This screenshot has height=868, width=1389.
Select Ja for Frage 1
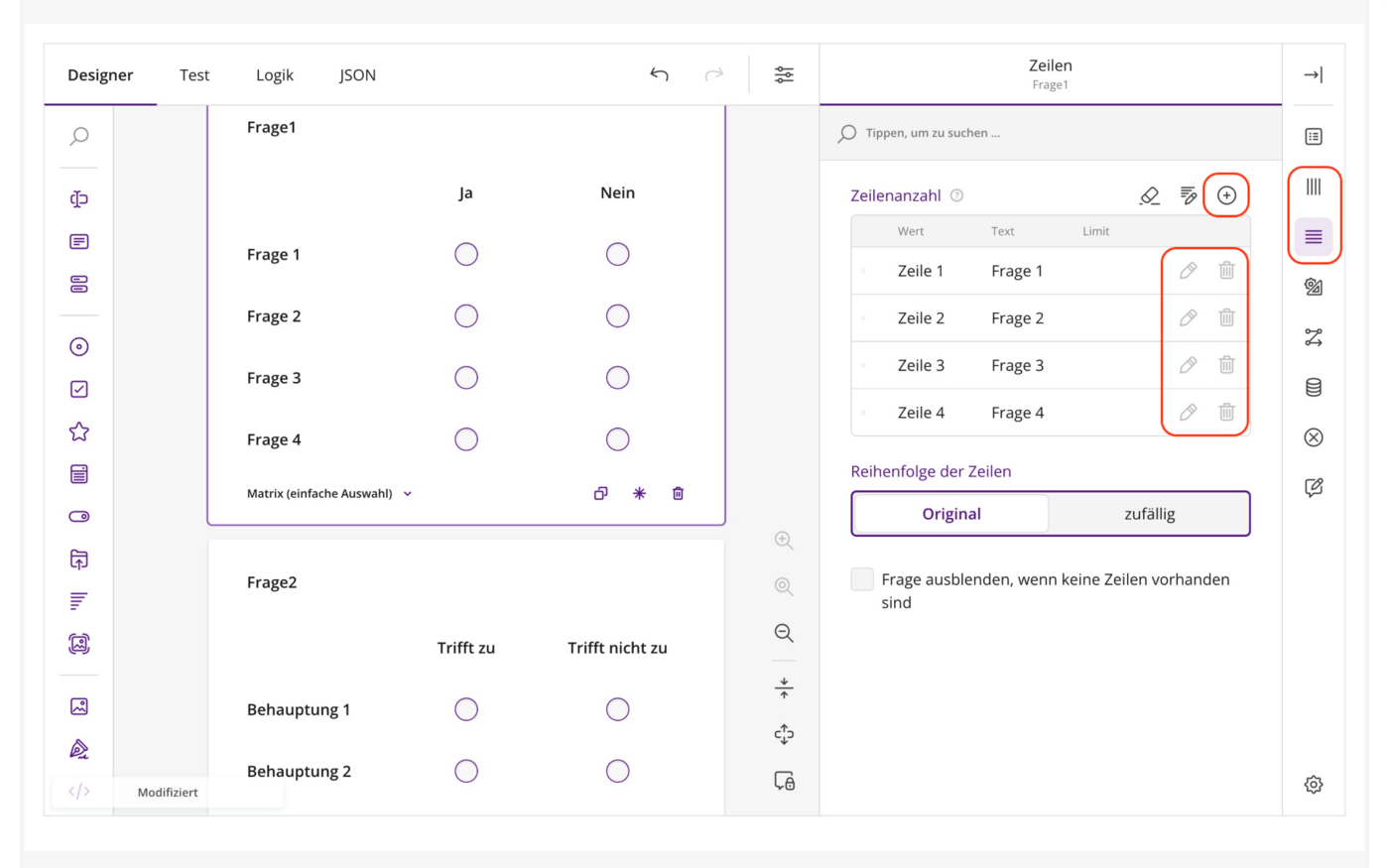tap(466, 255)
